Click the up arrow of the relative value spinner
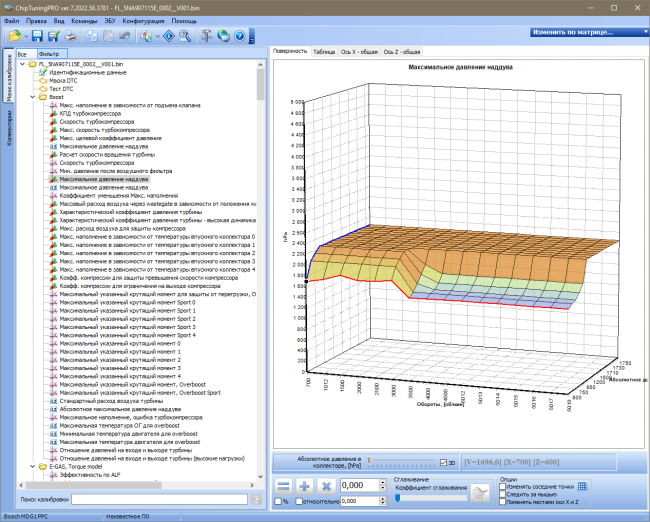650x522 pixels. click(x=383, y=499)
